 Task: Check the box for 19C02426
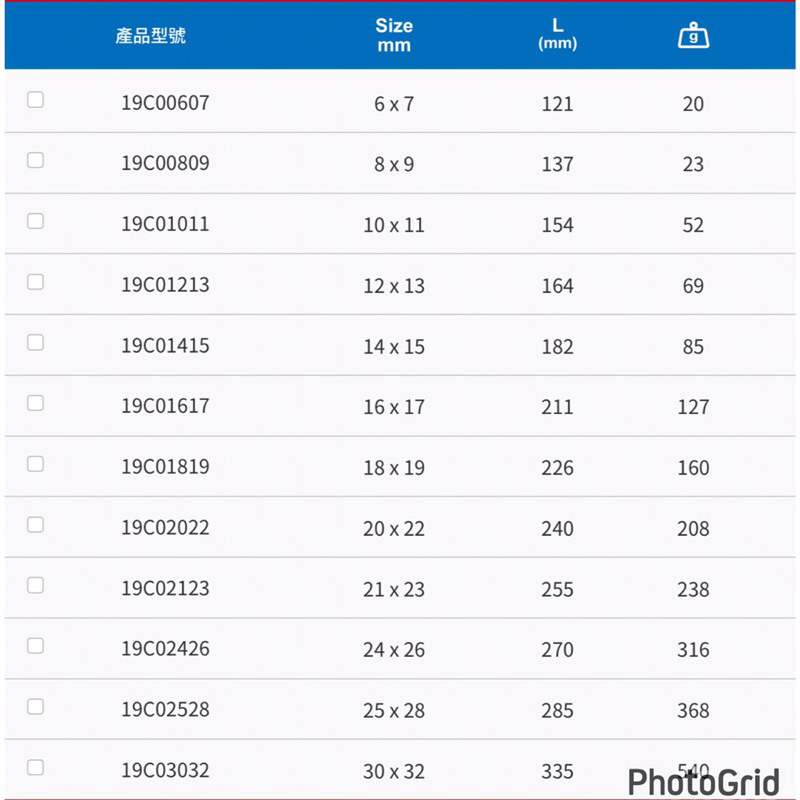36,646
